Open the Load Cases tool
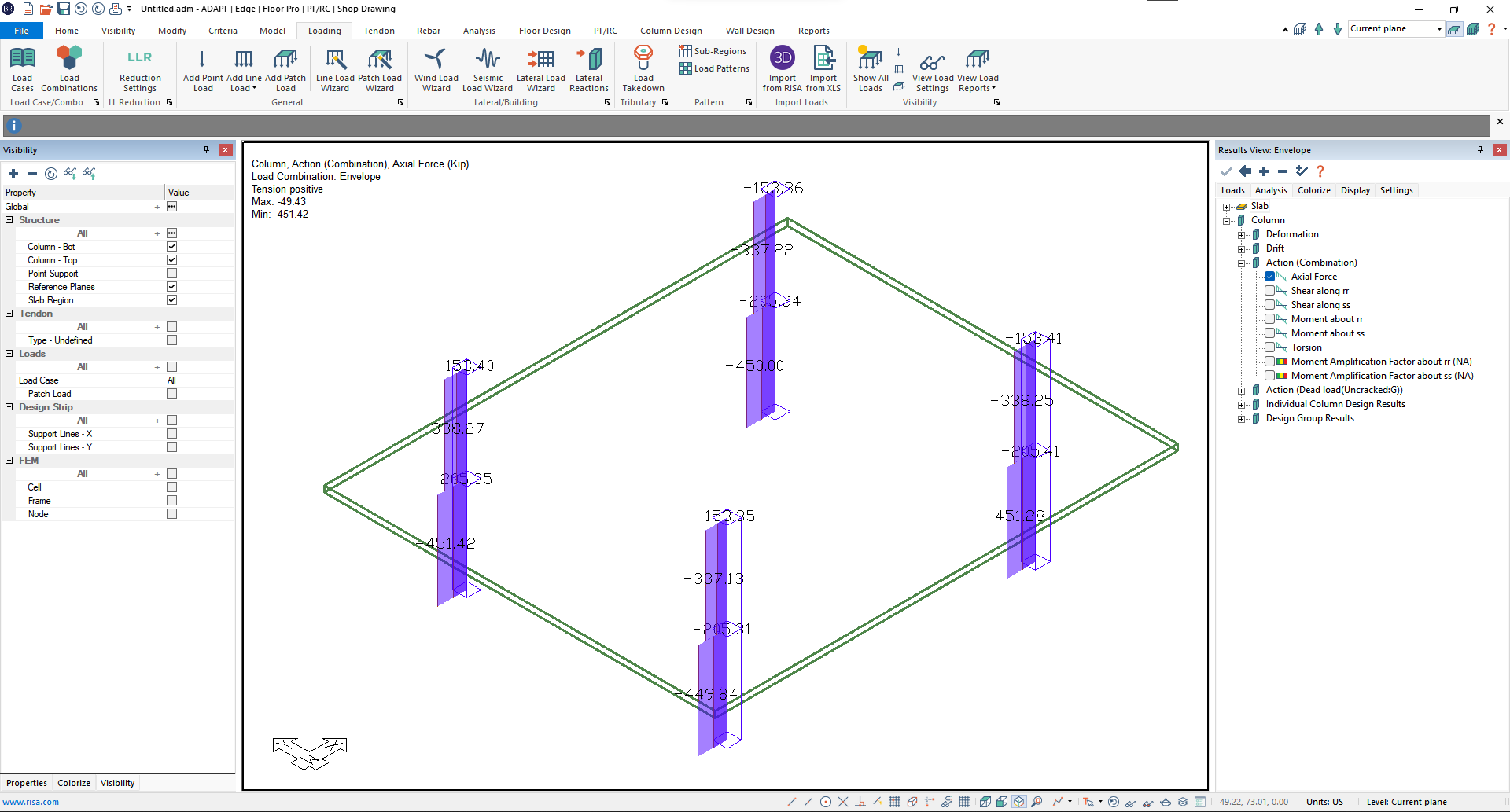1510x812 pixels. tap(22, 68)
